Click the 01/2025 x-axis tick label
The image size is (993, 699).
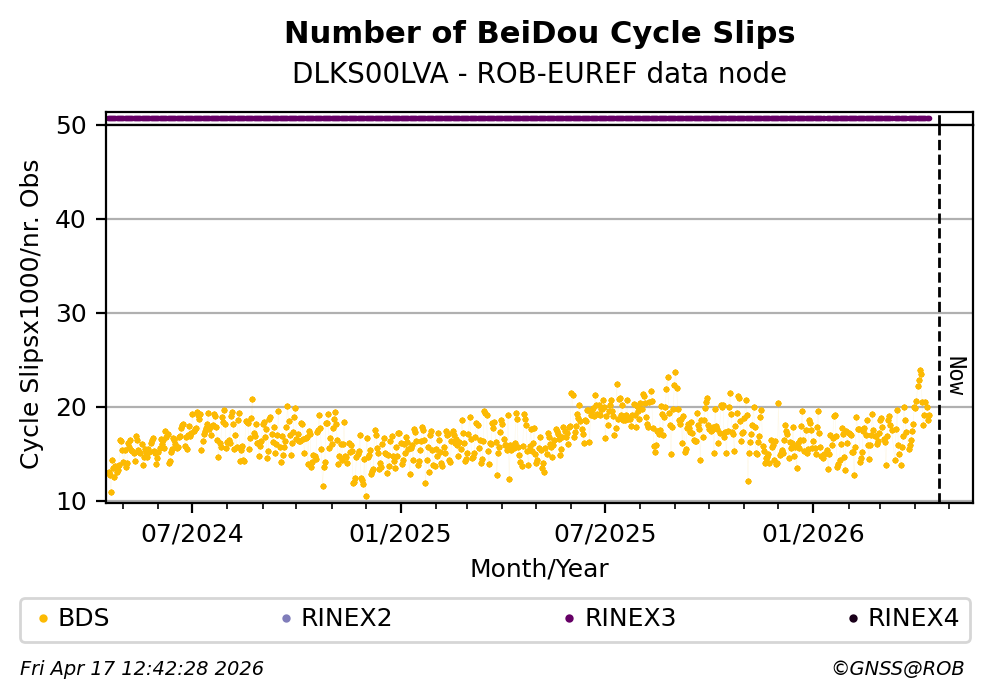coord(399,534)
